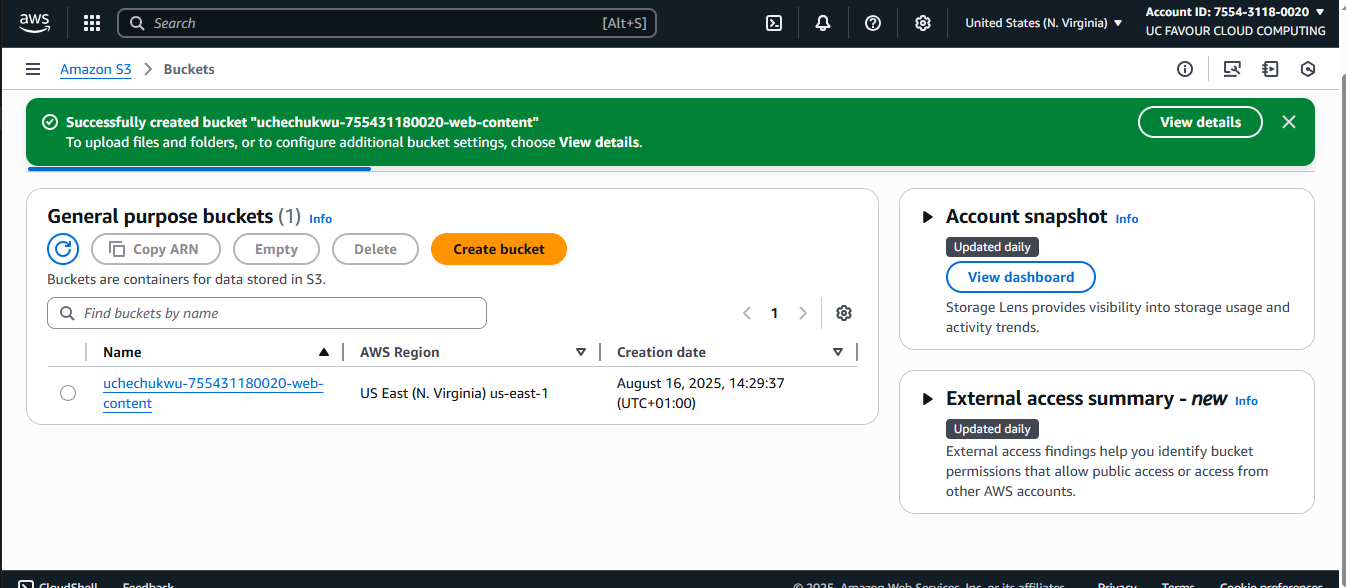This screenshot has width=1346, height=588.
Task: Open console settings gear in top bar
Action: pyautogui.click(x=923, y=23)
